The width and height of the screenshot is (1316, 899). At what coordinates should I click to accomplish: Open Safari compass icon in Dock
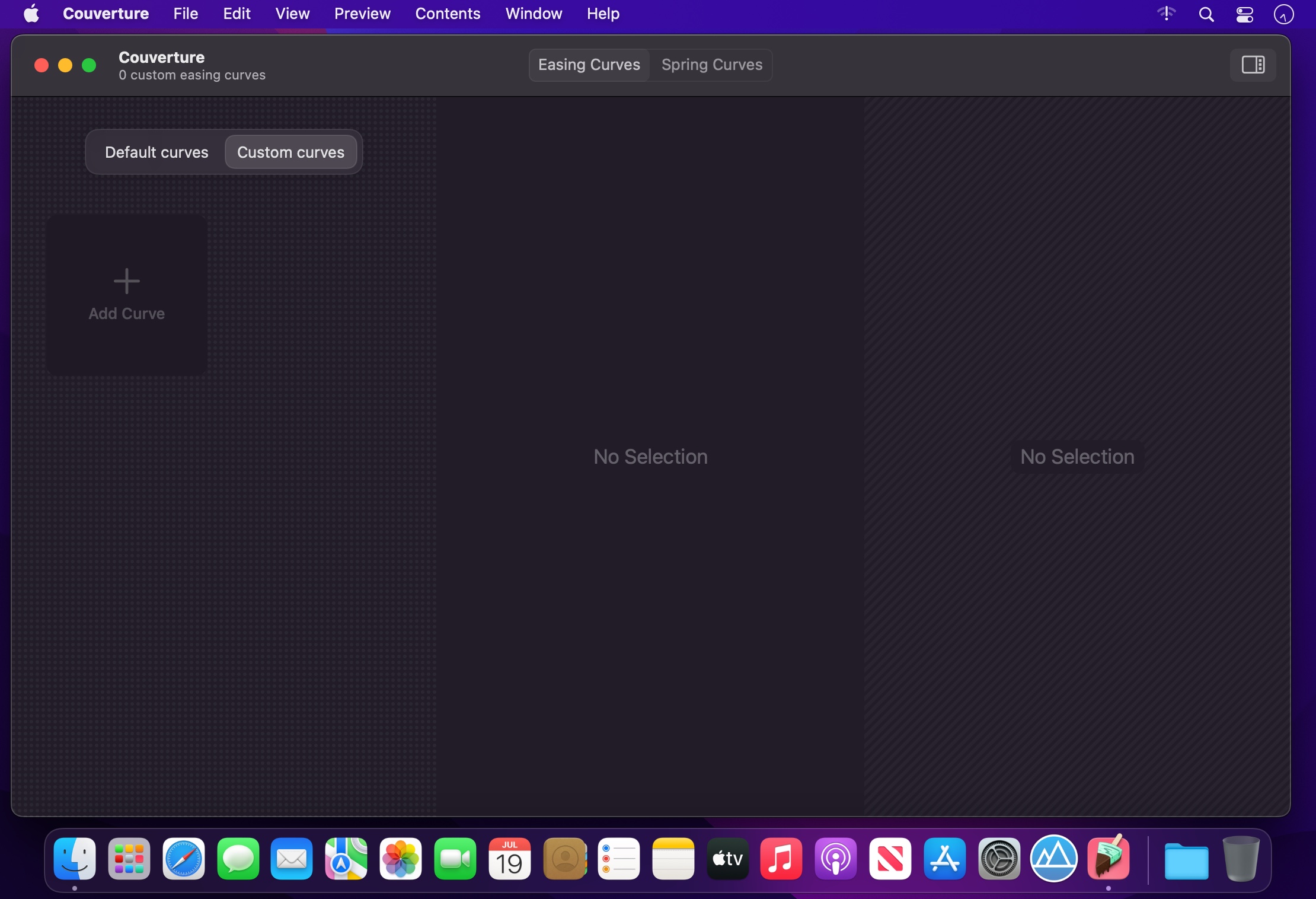coord(183,859)
